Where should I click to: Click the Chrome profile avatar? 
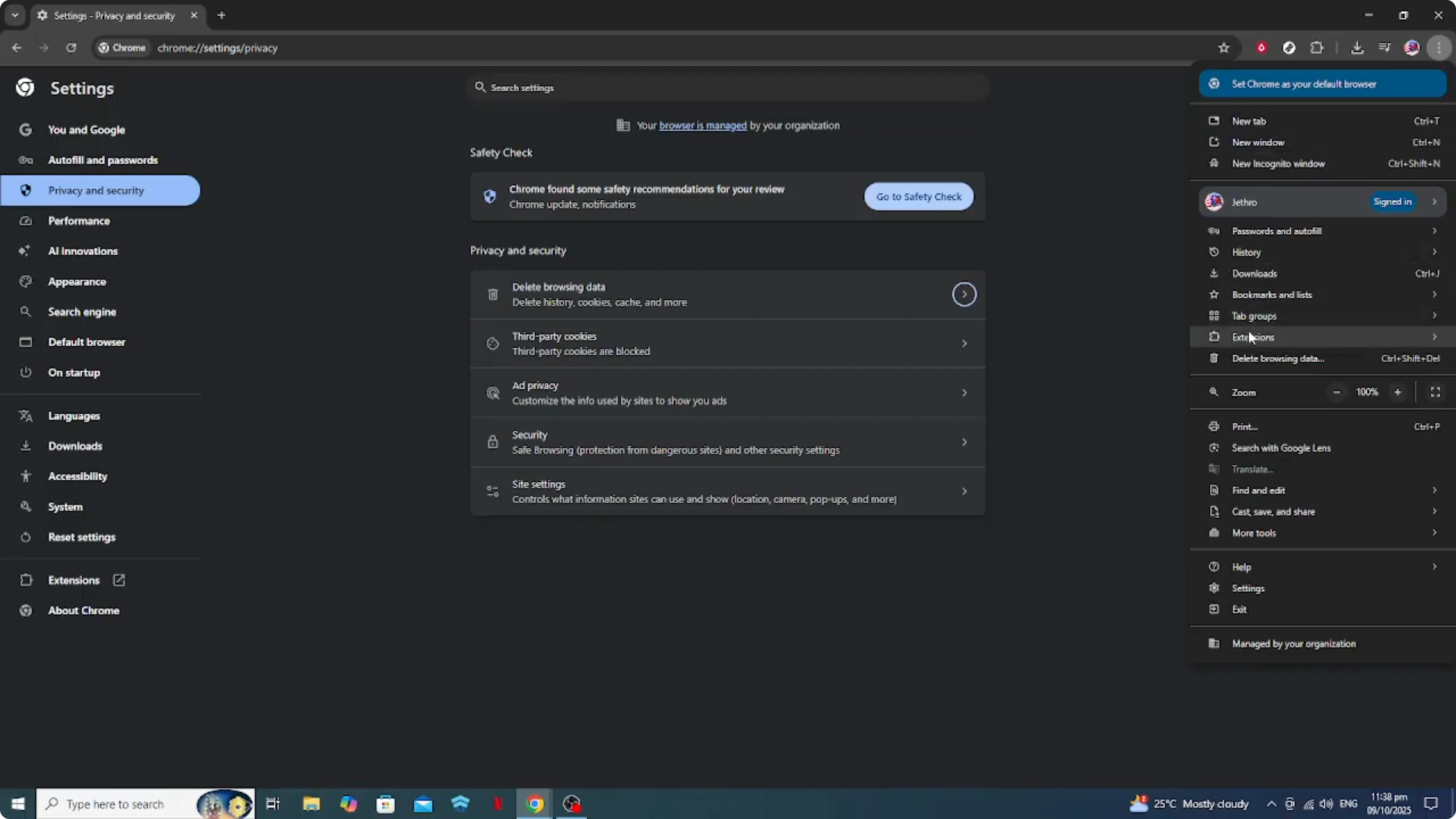pyautogui.click(x=1411, y=47)
